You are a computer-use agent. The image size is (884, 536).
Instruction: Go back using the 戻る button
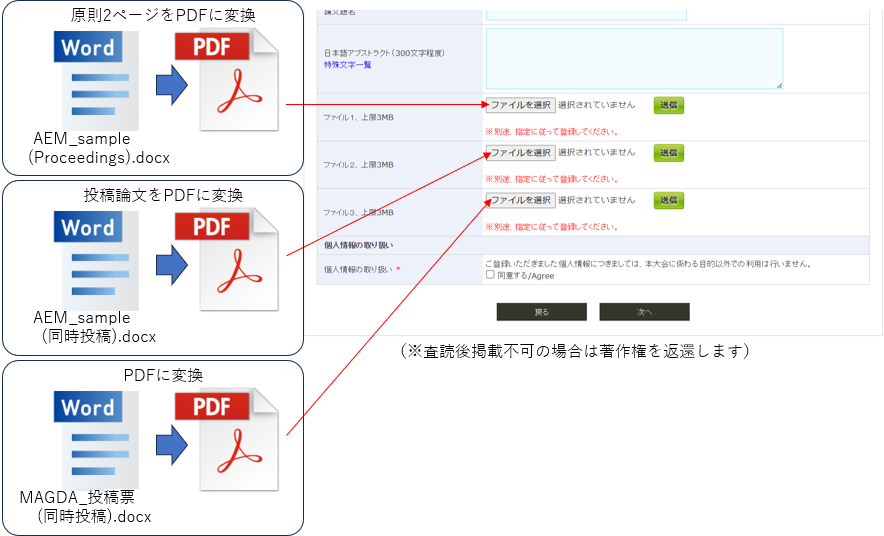pos(541,312)
